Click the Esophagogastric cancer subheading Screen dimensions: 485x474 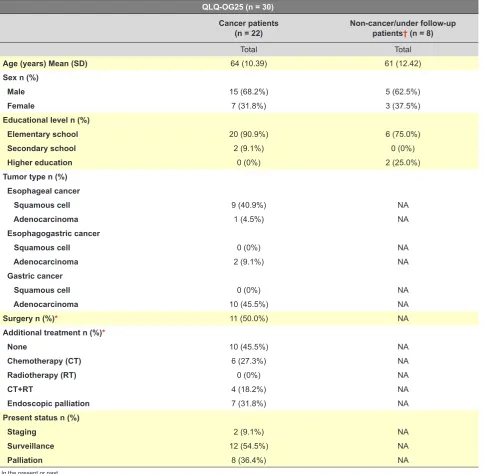pos(54,233)
